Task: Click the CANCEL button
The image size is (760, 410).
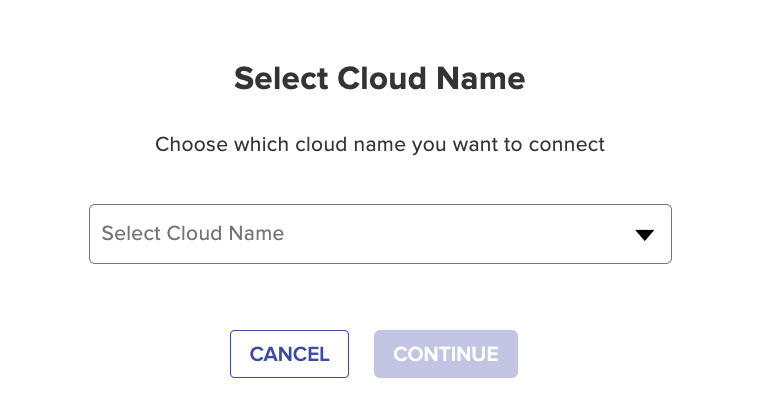Action: [x=289, y=354]
